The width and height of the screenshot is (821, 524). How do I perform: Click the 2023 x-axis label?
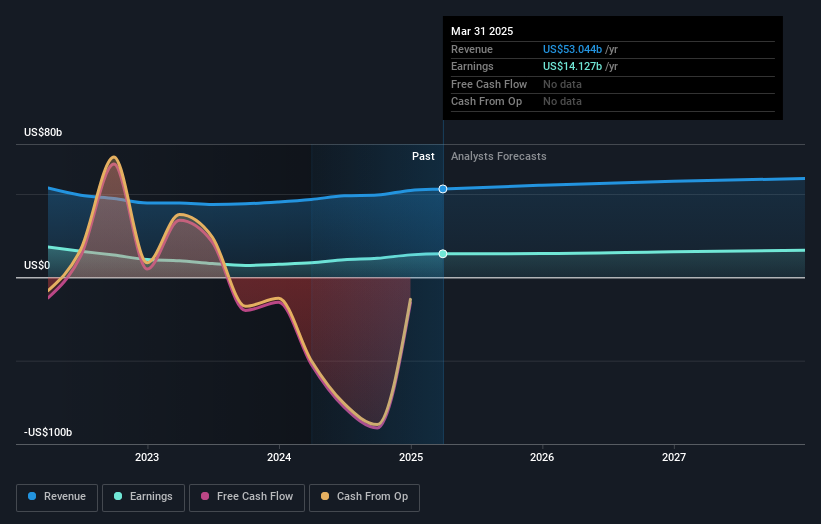click(x=147, y=458)
